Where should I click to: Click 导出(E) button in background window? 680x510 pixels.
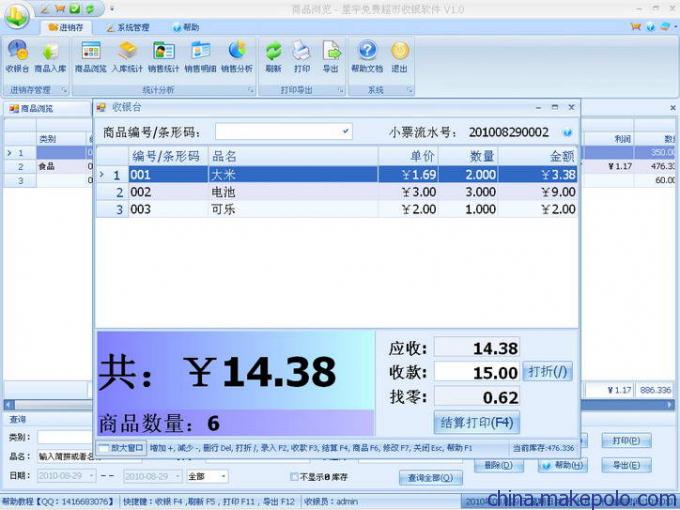(626, 465)
